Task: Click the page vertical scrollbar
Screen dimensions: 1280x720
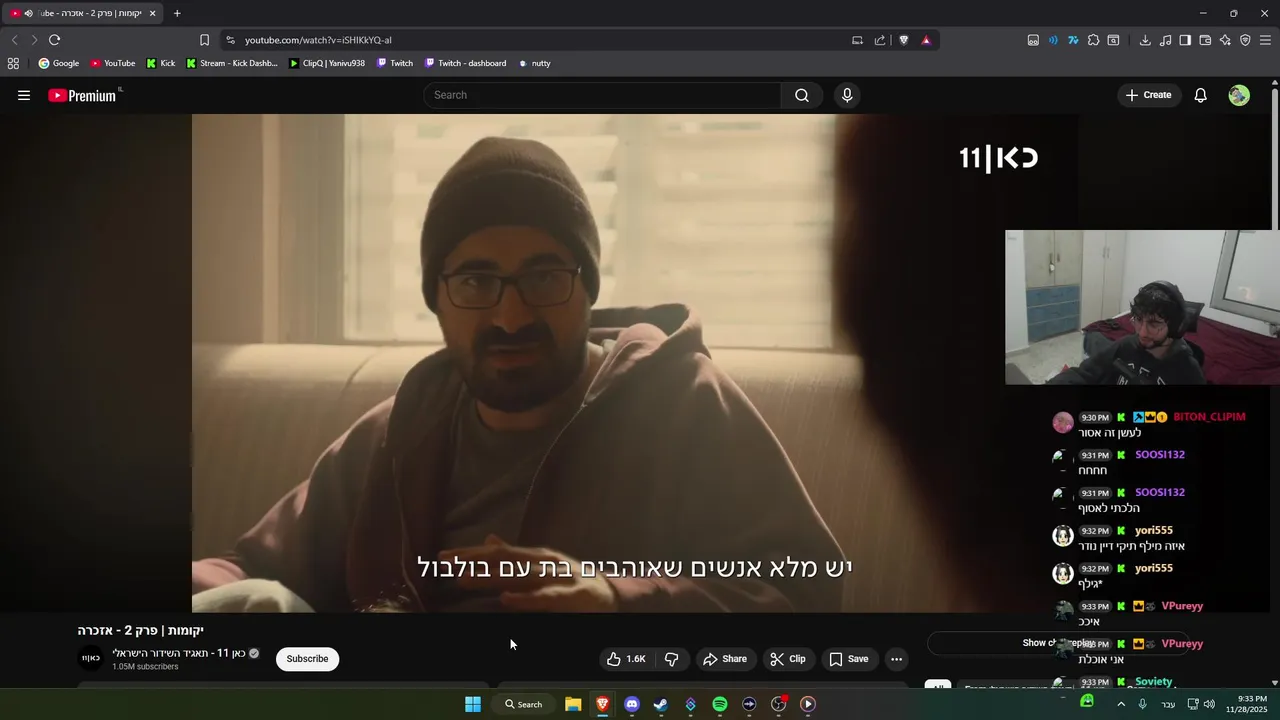Action: [1274, 160]
